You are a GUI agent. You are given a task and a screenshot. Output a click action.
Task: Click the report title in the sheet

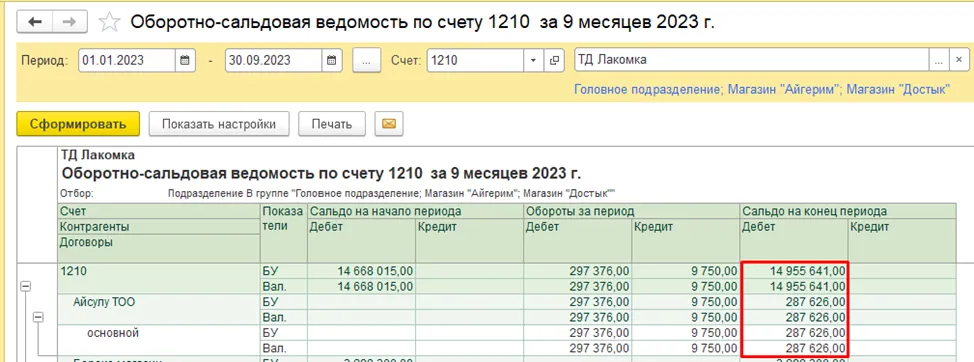322,172
